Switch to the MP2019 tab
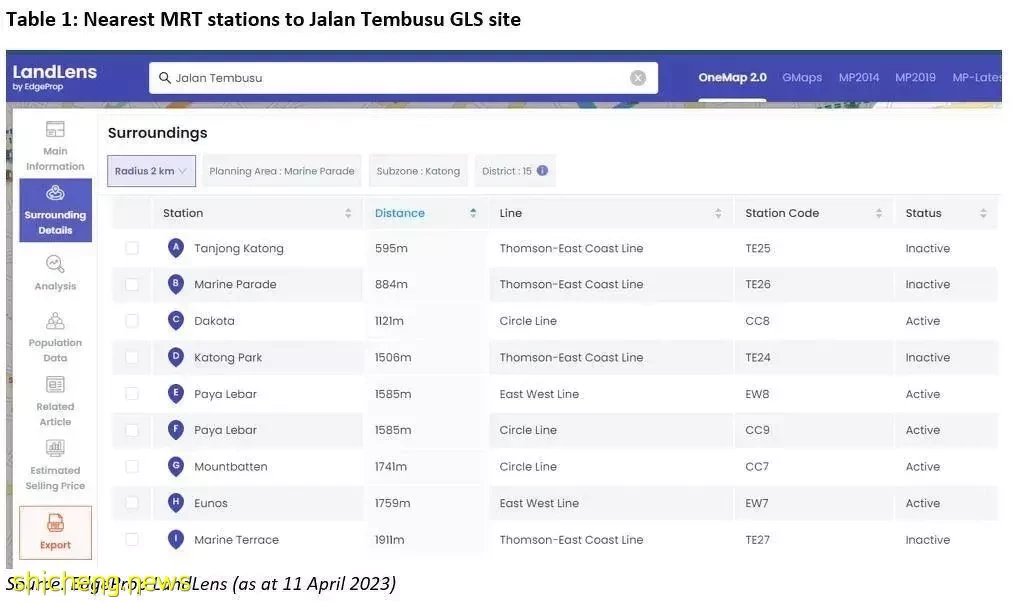The width and height of the screenshot is (1015, 602). click(915, 78)
